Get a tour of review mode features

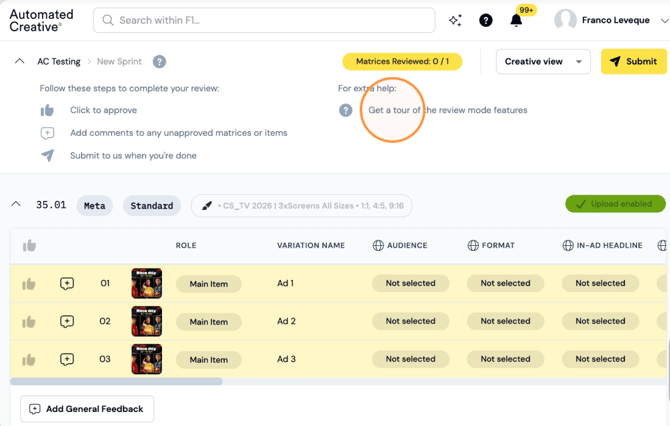448,110
